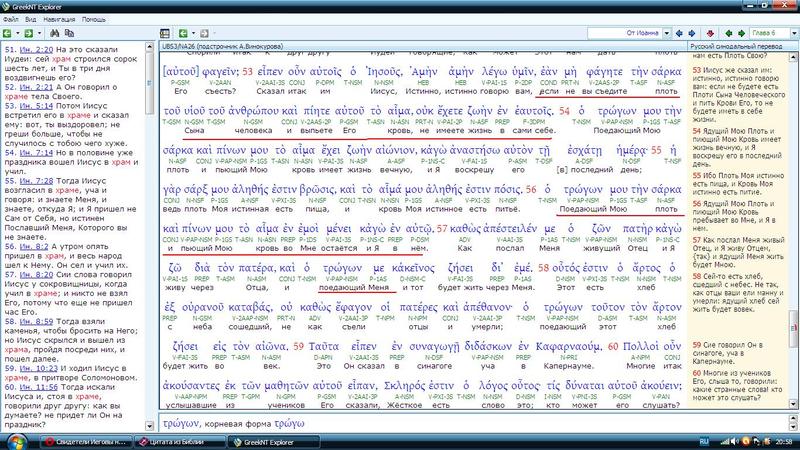
Task: Open the Файл menu
Action: point(12,19)
